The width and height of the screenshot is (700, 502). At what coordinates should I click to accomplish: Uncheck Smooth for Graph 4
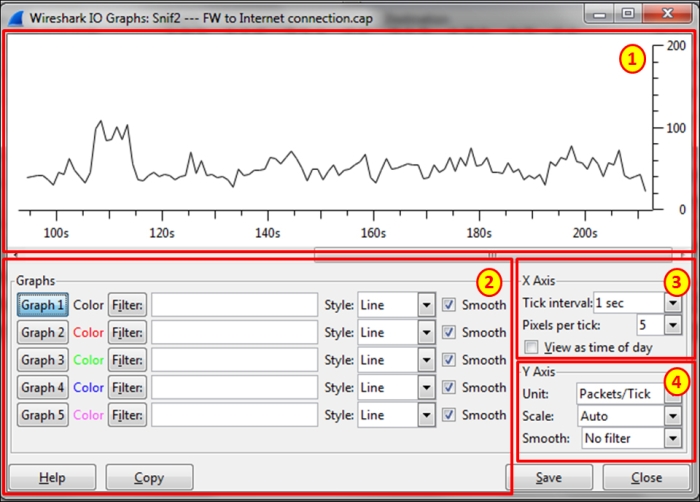click(451, 386)
